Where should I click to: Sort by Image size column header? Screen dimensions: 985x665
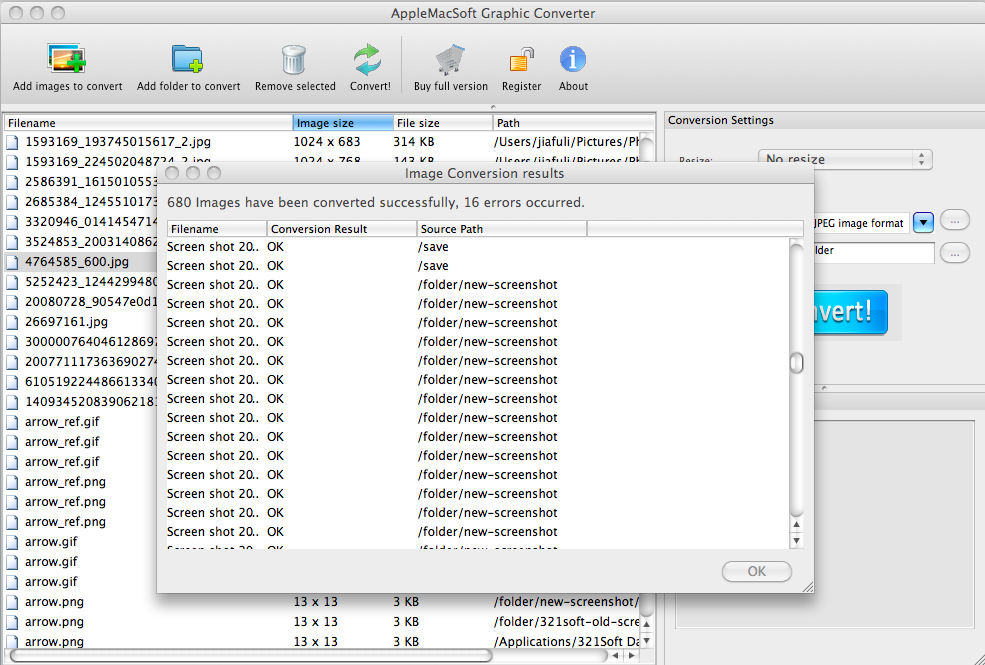click(343, 123)
